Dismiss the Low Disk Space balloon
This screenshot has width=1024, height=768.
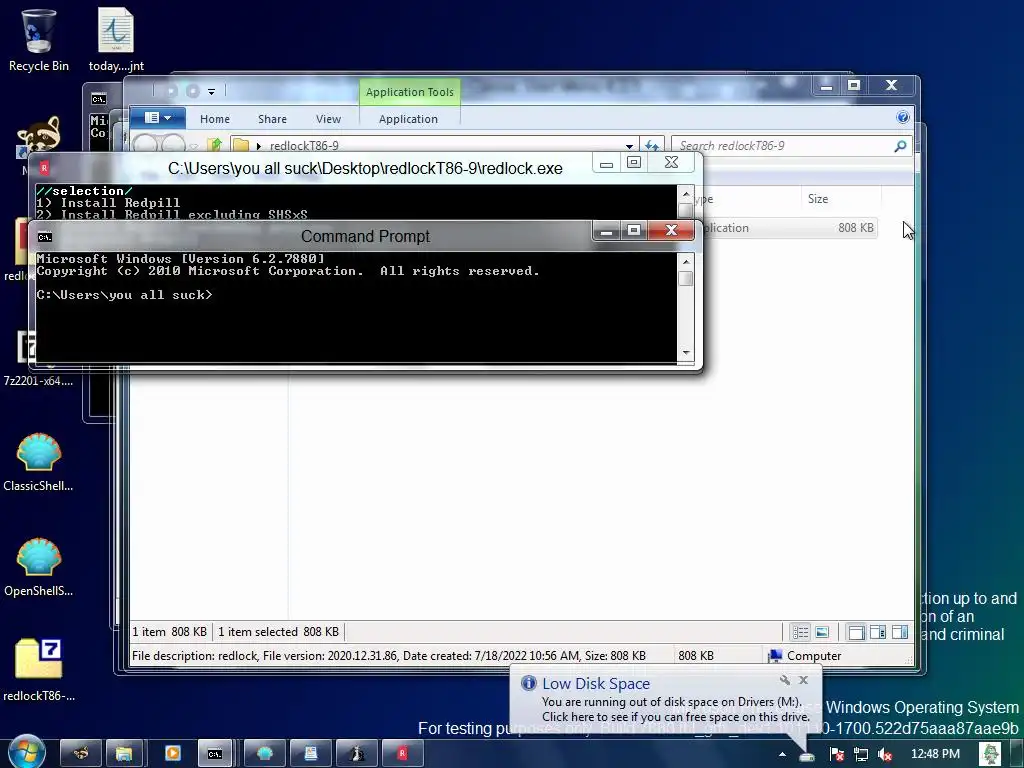803,680
